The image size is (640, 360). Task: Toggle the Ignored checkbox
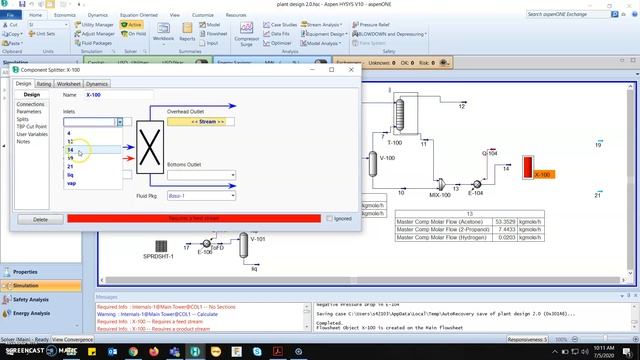coord(330,219)
